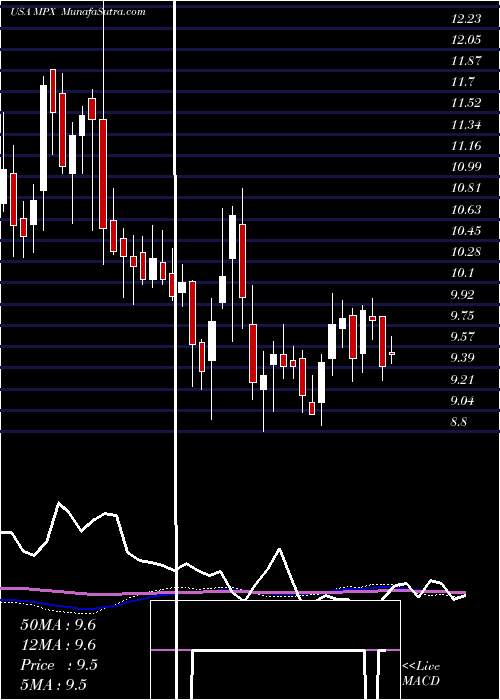Click the 11.52 price axis label

pos(466,103)
